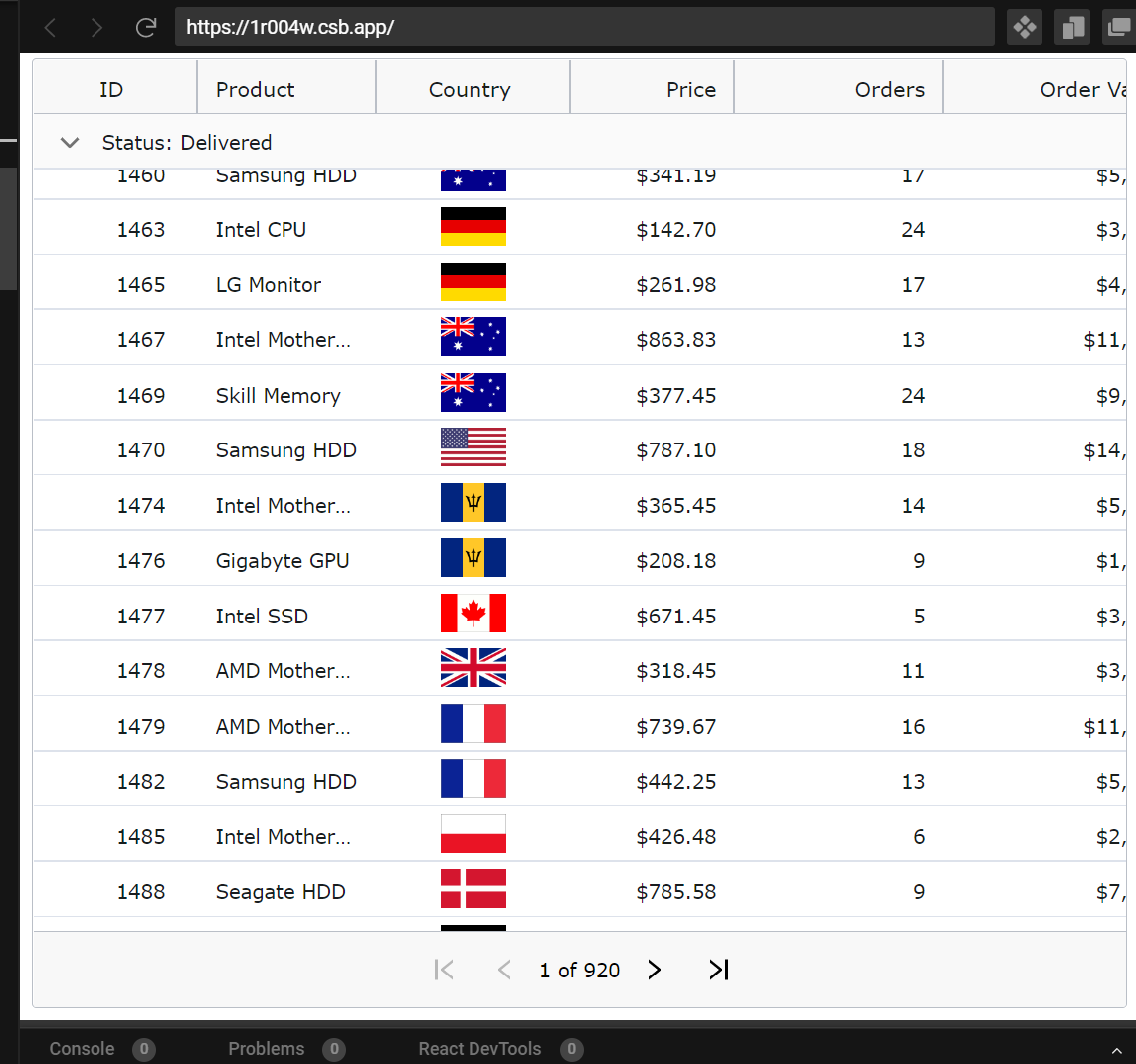The image size is (1136, 1064).
Task: Go to the next grid page
Action: 655,970
